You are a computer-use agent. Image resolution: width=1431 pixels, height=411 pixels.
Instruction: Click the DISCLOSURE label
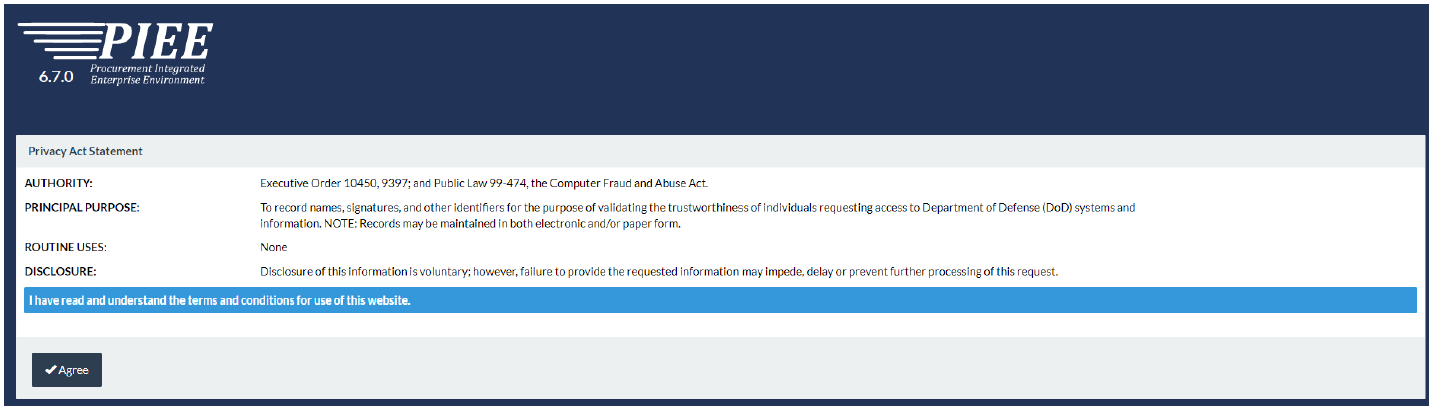tap(60, 272)
